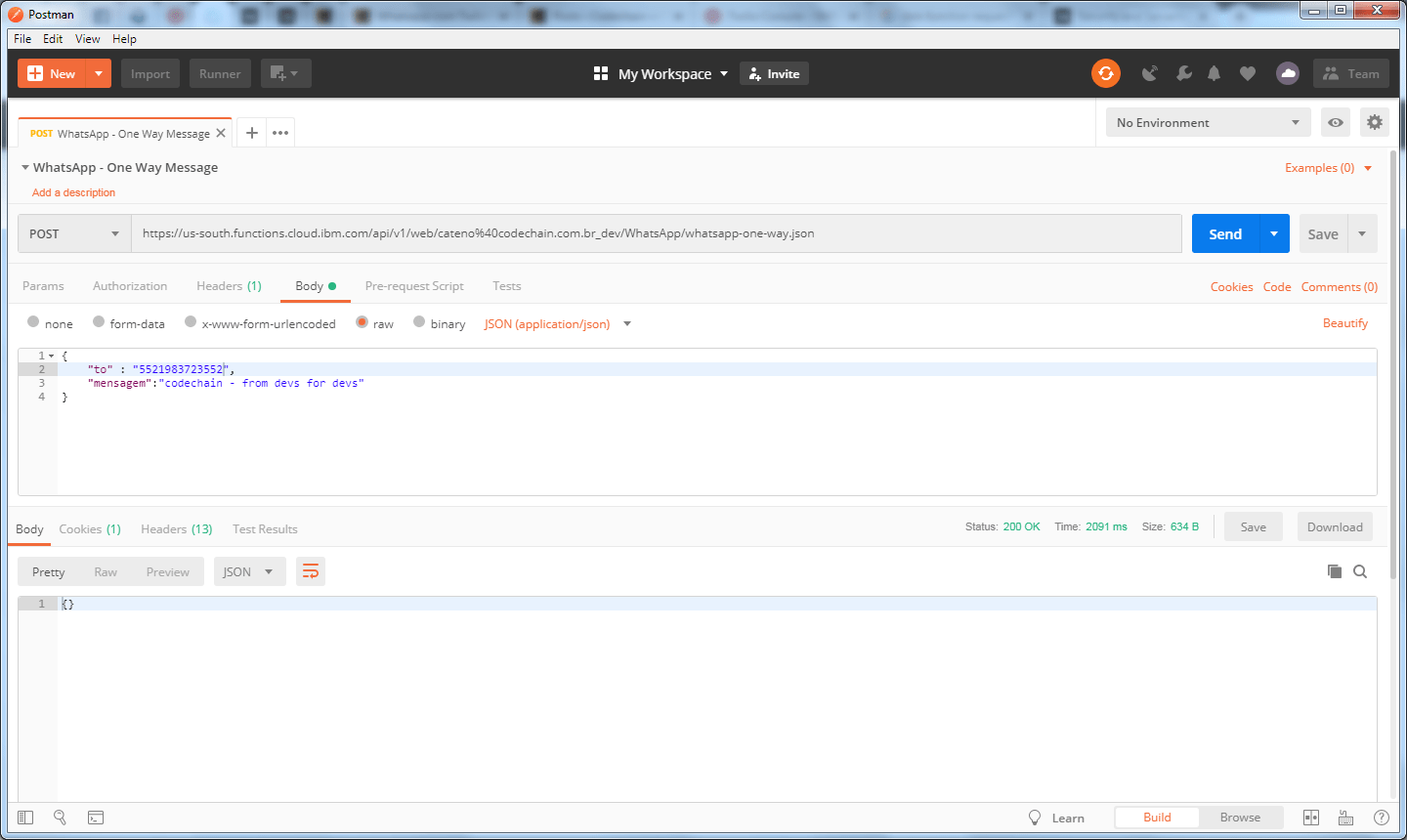Image resolution: width=1407 pixels, height=840 pixels.
Task: Open the Test Results tab
Action: [265, 528]
